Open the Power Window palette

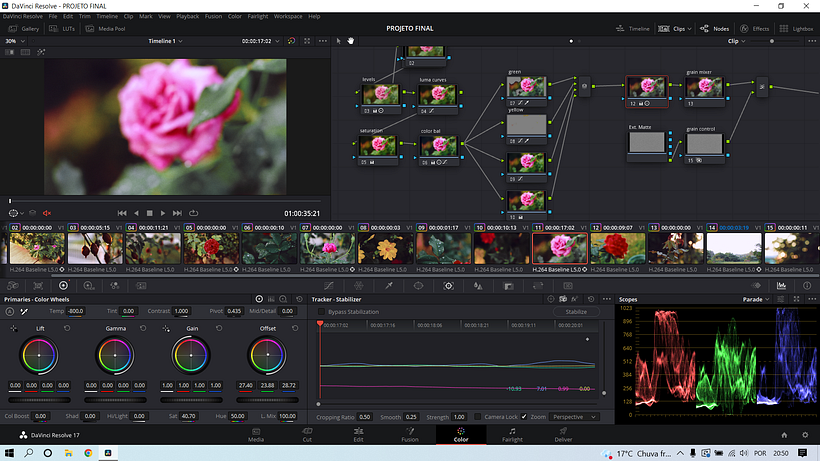pyautogui.click(x=418, y=286)
